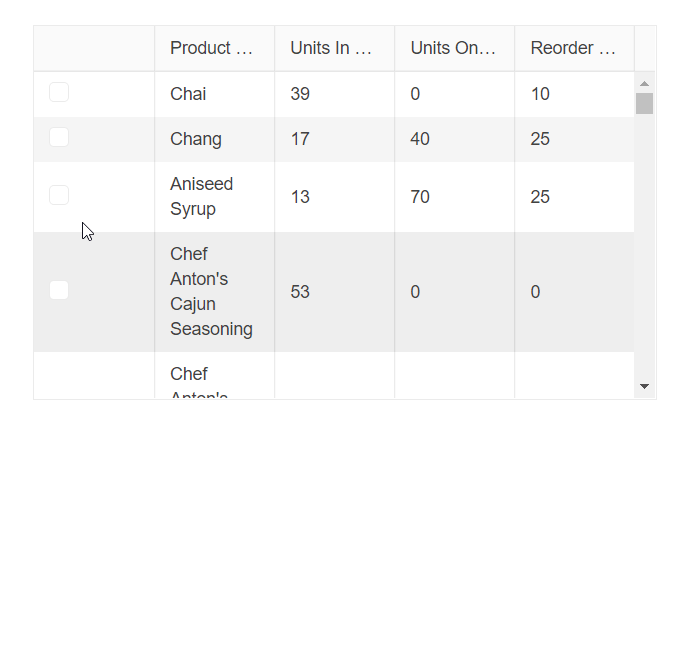
Task: Click units in stock value 53
Action: tap(300, 292)
